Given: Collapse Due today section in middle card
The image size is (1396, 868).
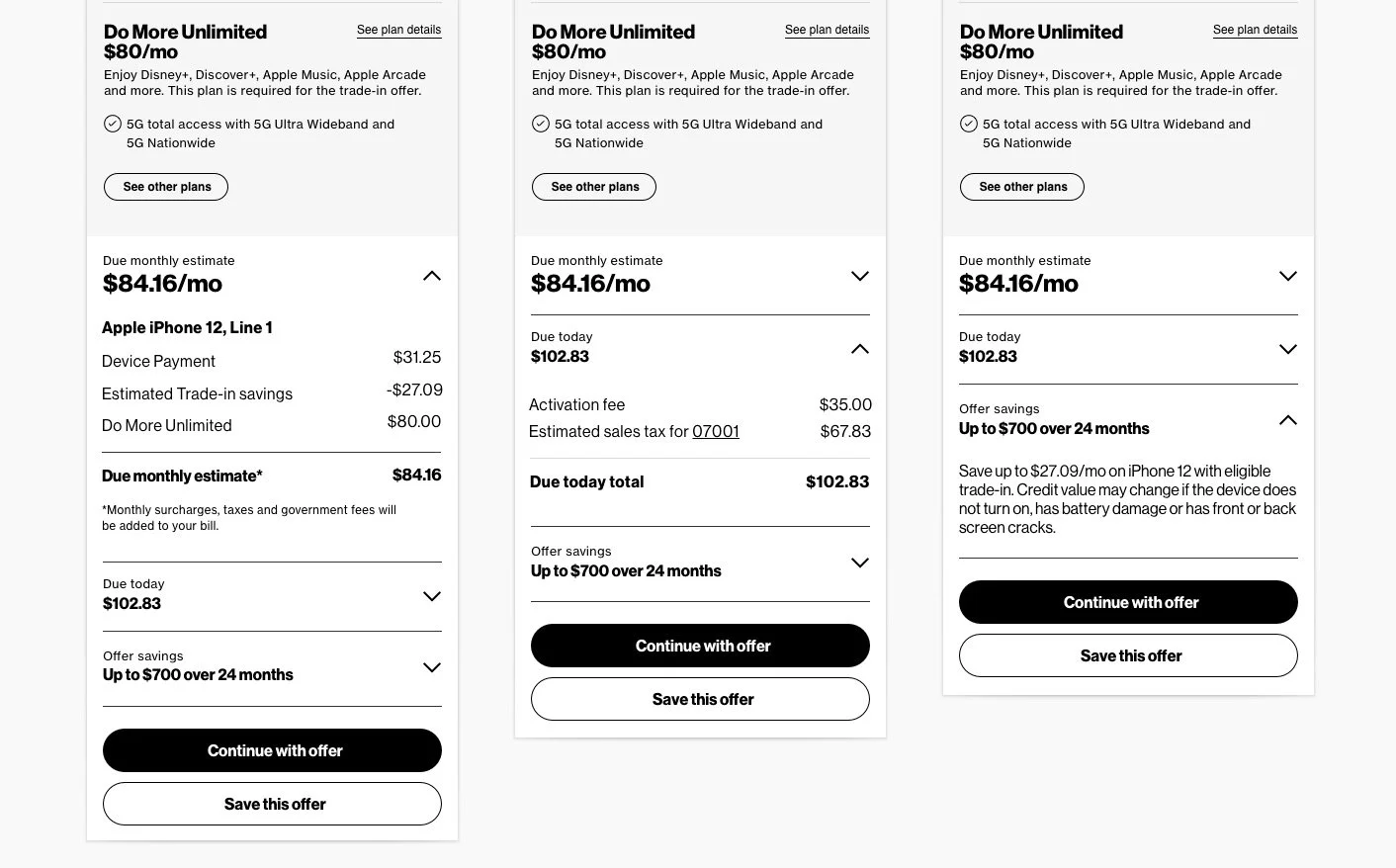Looking at the screenshot, I should tap(860, 349).
